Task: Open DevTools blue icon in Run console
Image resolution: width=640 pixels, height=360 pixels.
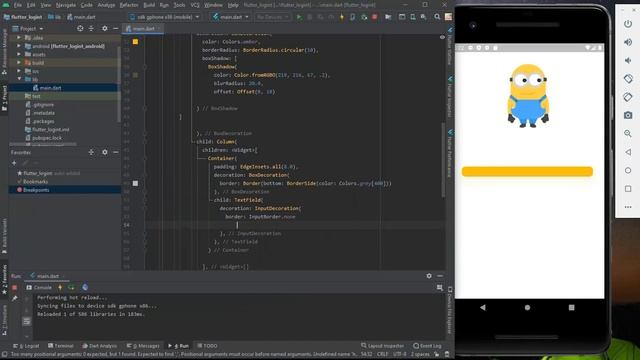Action: tap(85, 288)
